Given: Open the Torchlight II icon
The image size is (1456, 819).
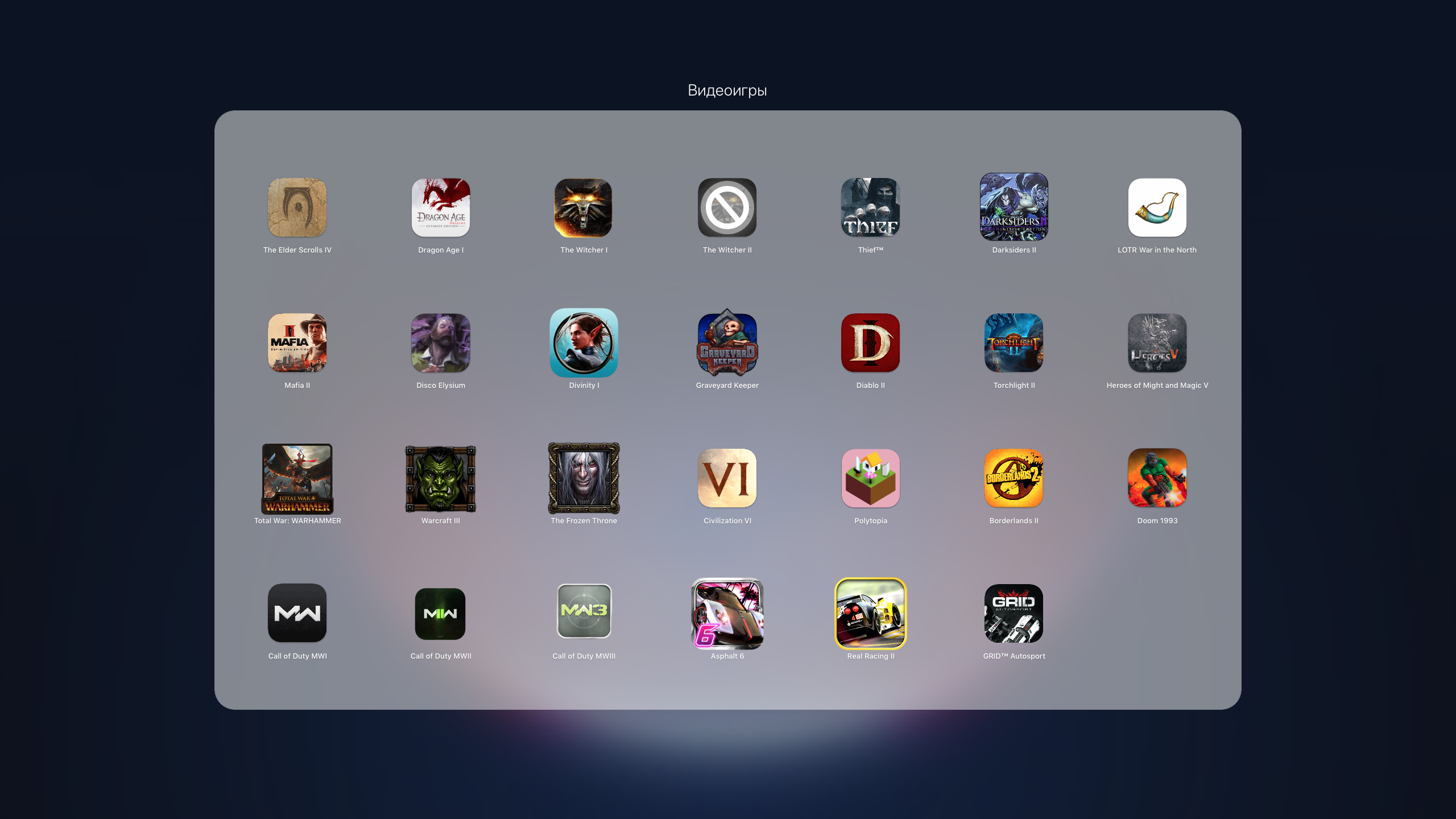Looking at the screenshot, I should point(1014,343).
